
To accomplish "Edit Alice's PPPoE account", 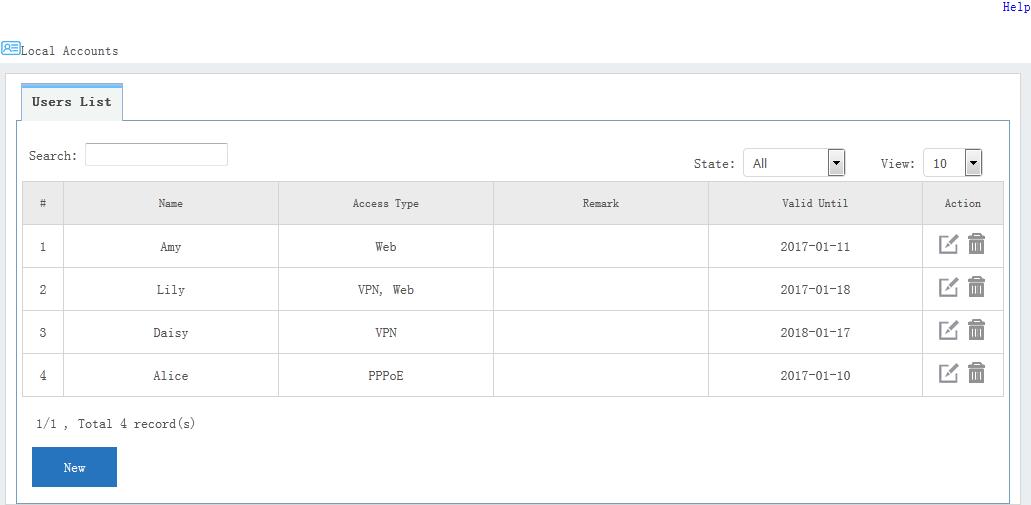I will 948,374.
